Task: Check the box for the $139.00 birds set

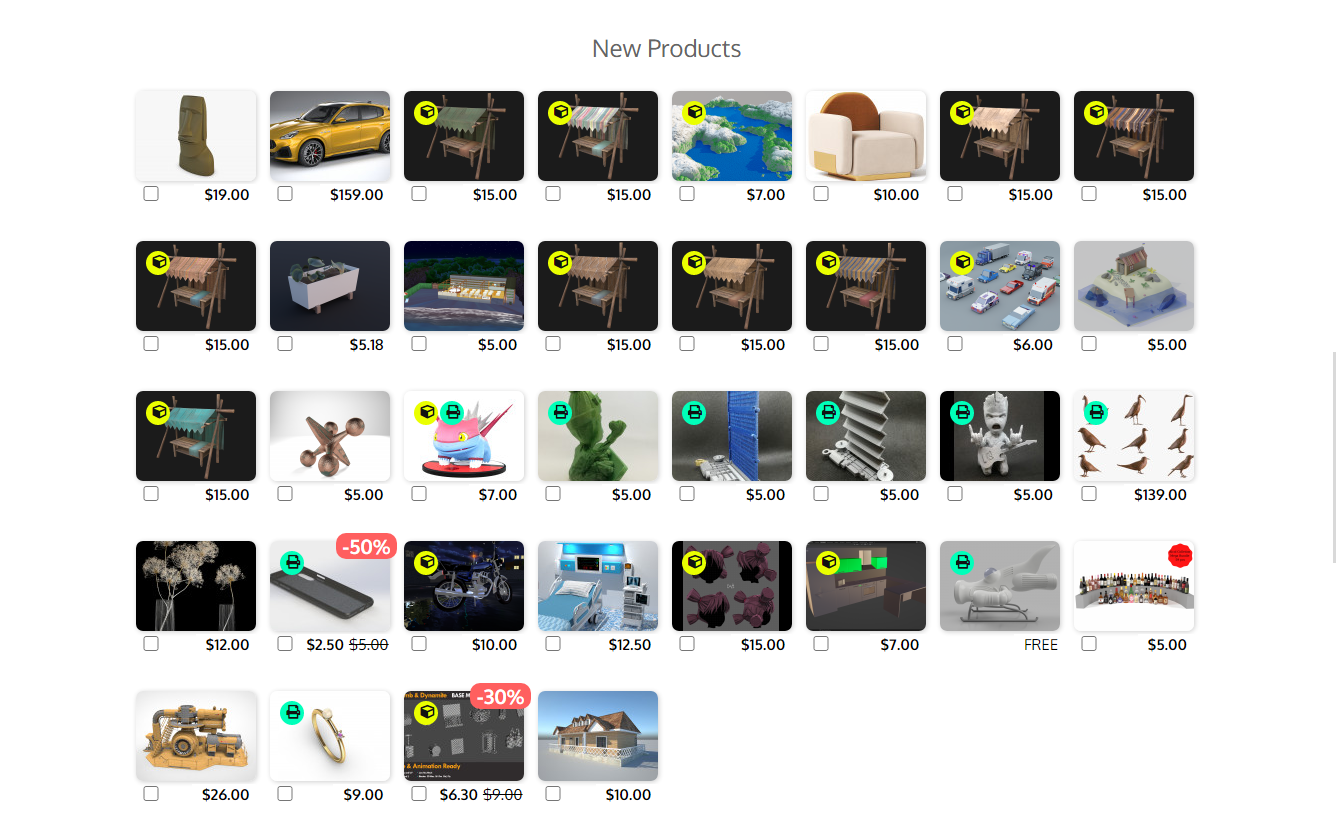Action: (x=1089, y=494)
